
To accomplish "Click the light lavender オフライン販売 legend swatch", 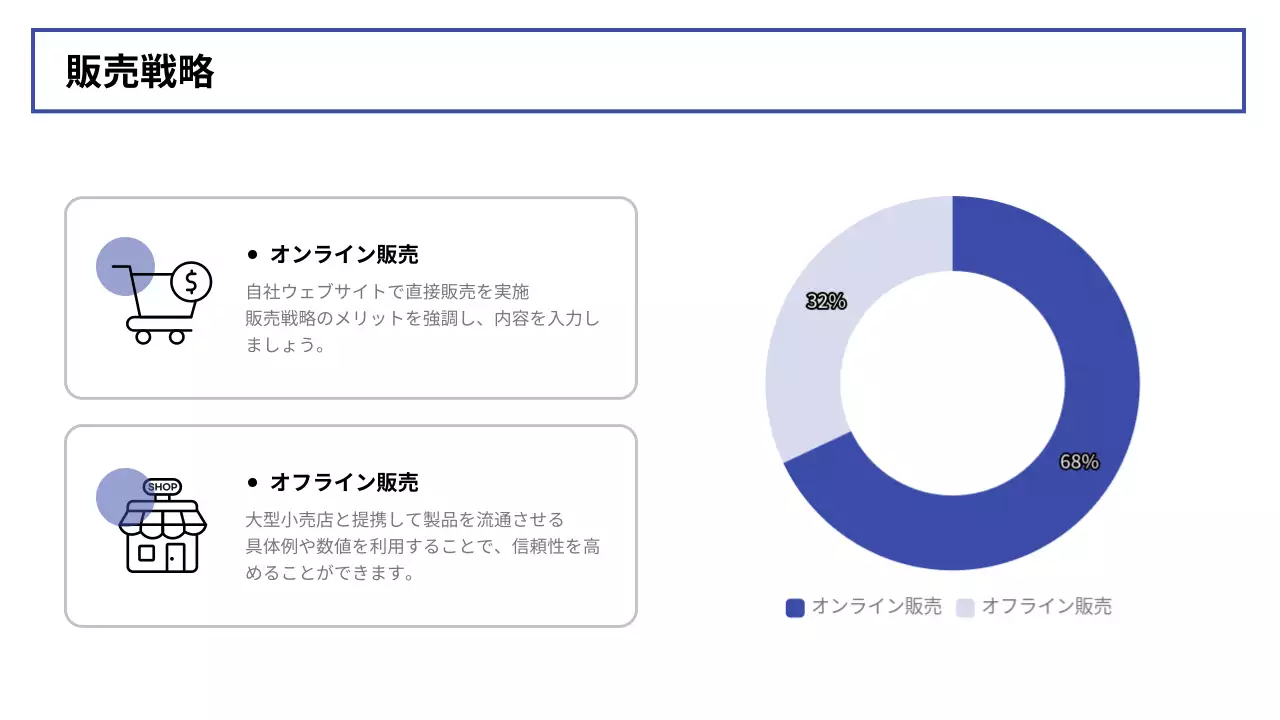I will pos(965,608).
